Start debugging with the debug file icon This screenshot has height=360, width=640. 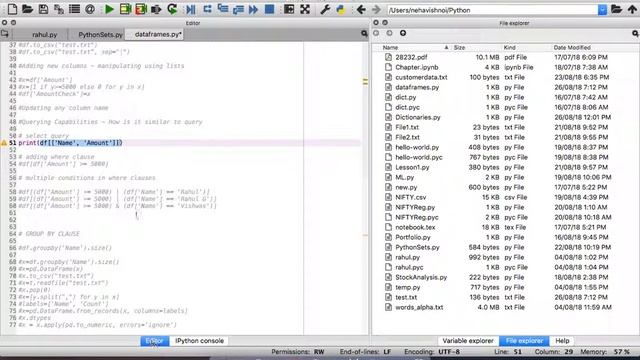pyautogui.click(x=191, y=9)
